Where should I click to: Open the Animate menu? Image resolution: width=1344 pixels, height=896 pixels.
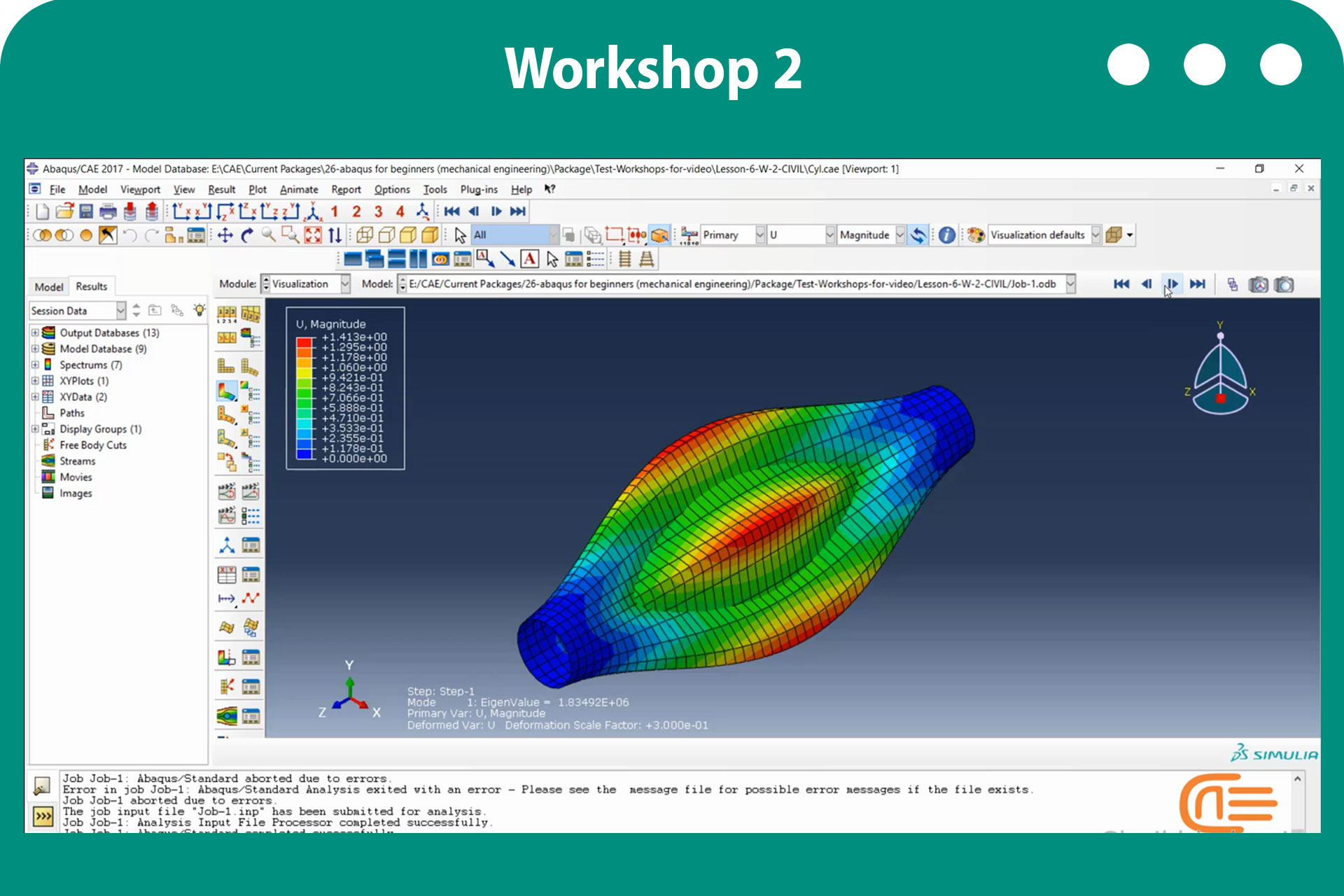point(299,189)
